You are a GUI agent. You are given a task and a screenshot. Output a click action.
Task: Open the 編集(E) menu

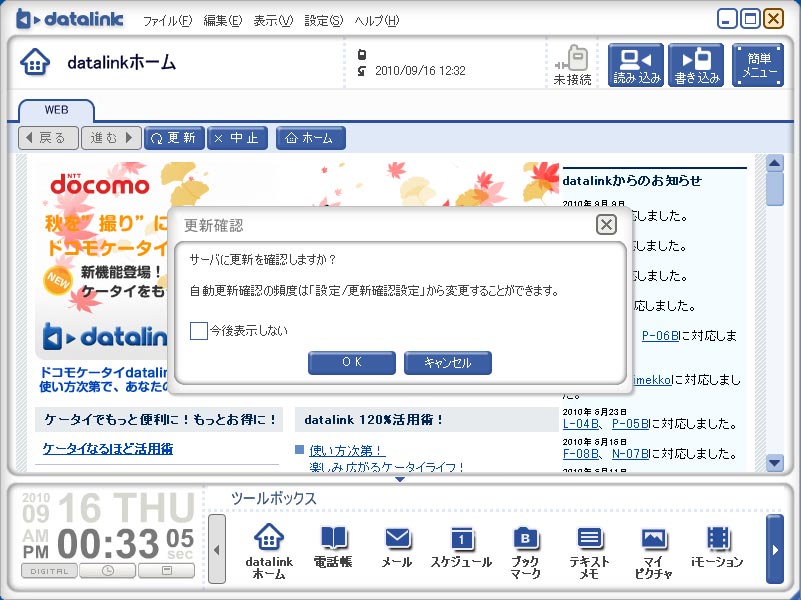point(222,21)
